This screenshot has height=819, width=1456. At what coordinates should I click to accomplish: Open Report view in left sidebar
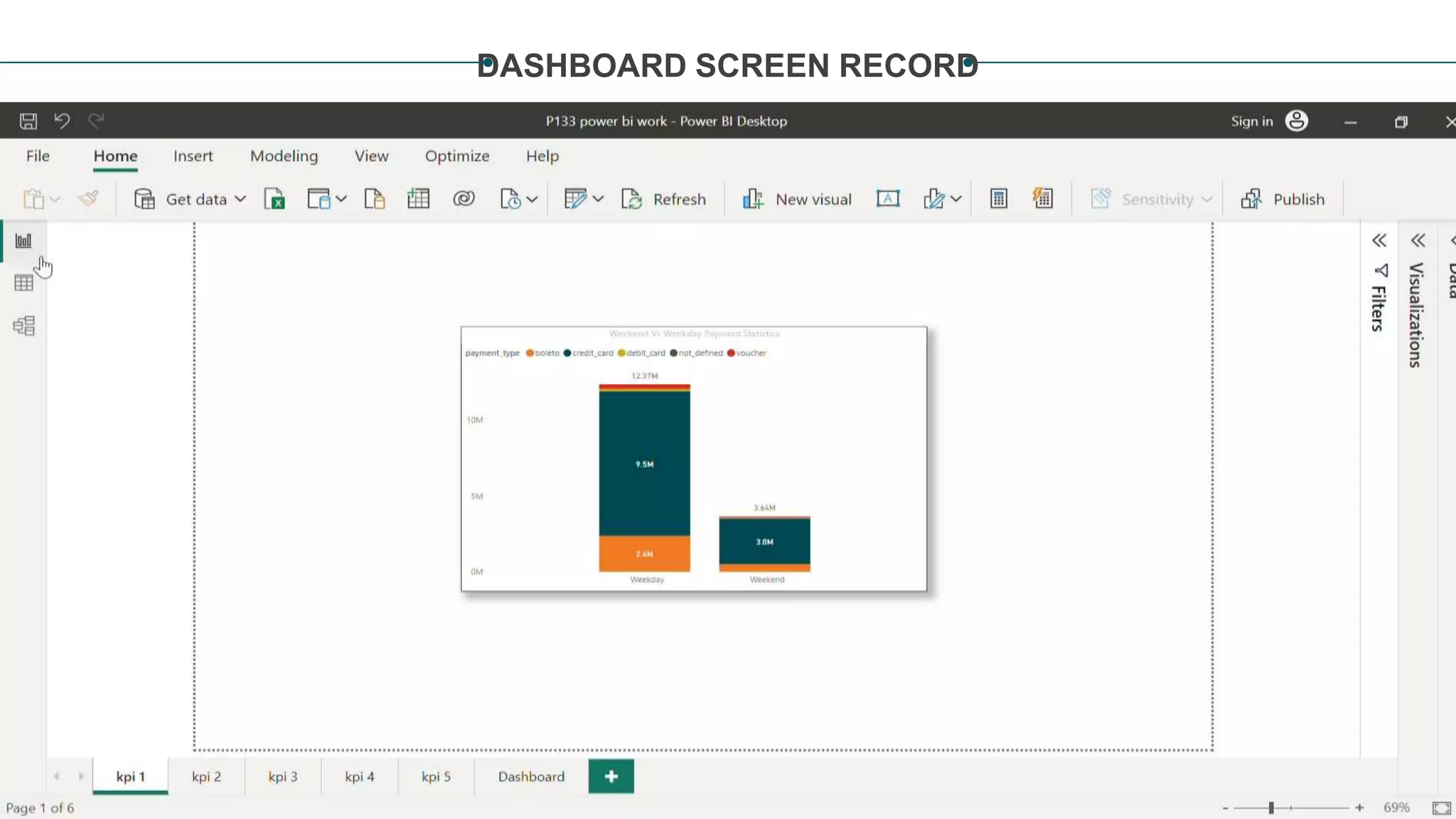point(23,241)
